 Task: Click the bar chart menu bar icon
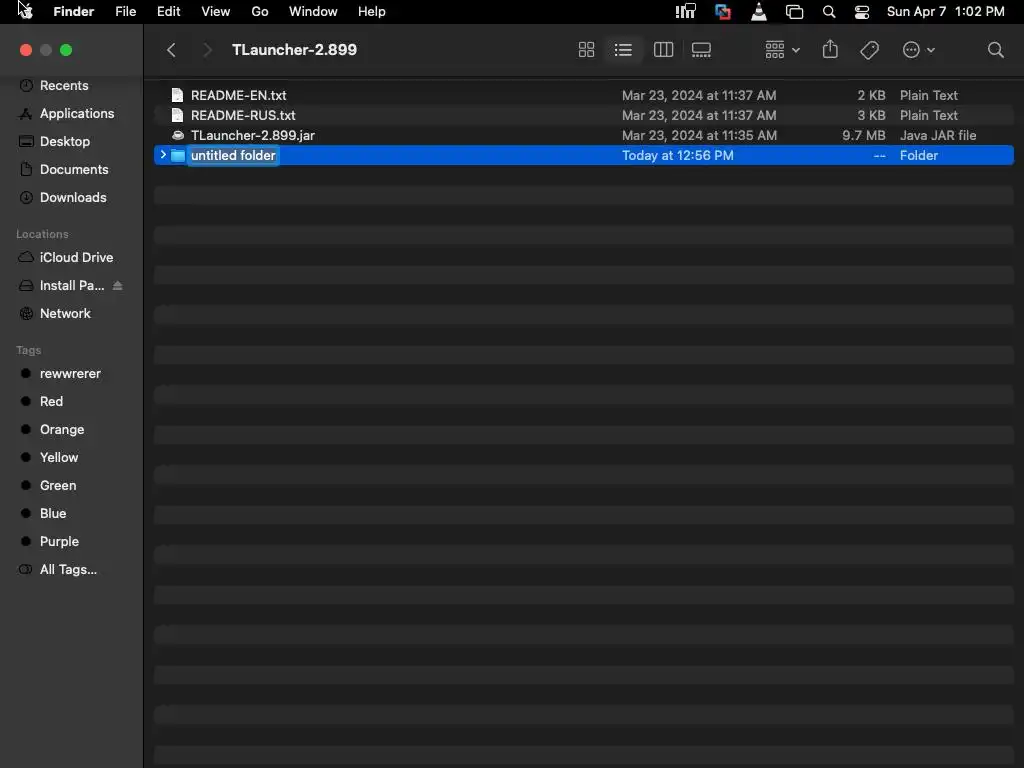[x=686, y=11]
